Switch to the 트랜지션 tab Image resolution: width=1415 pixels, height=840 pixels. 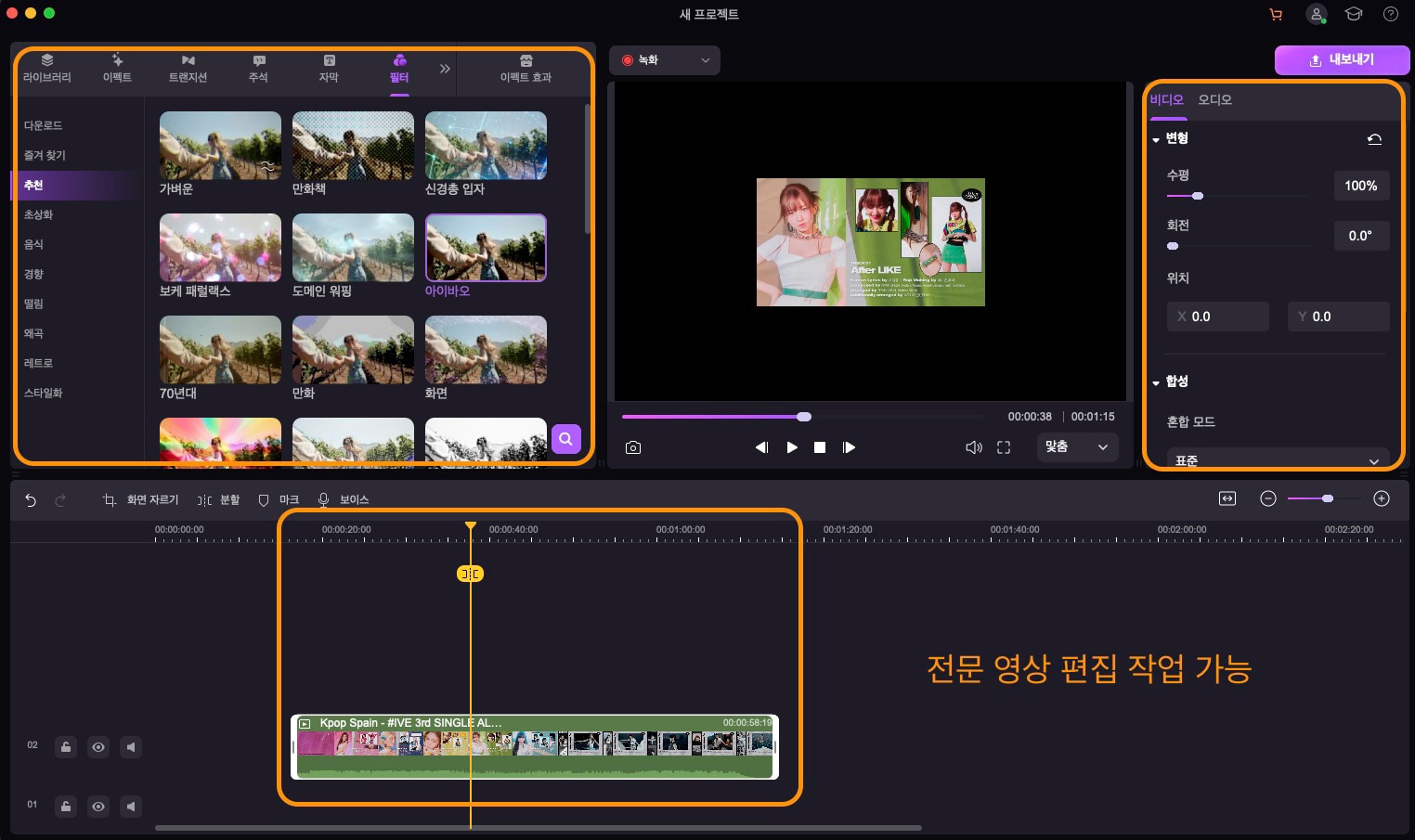188,69
